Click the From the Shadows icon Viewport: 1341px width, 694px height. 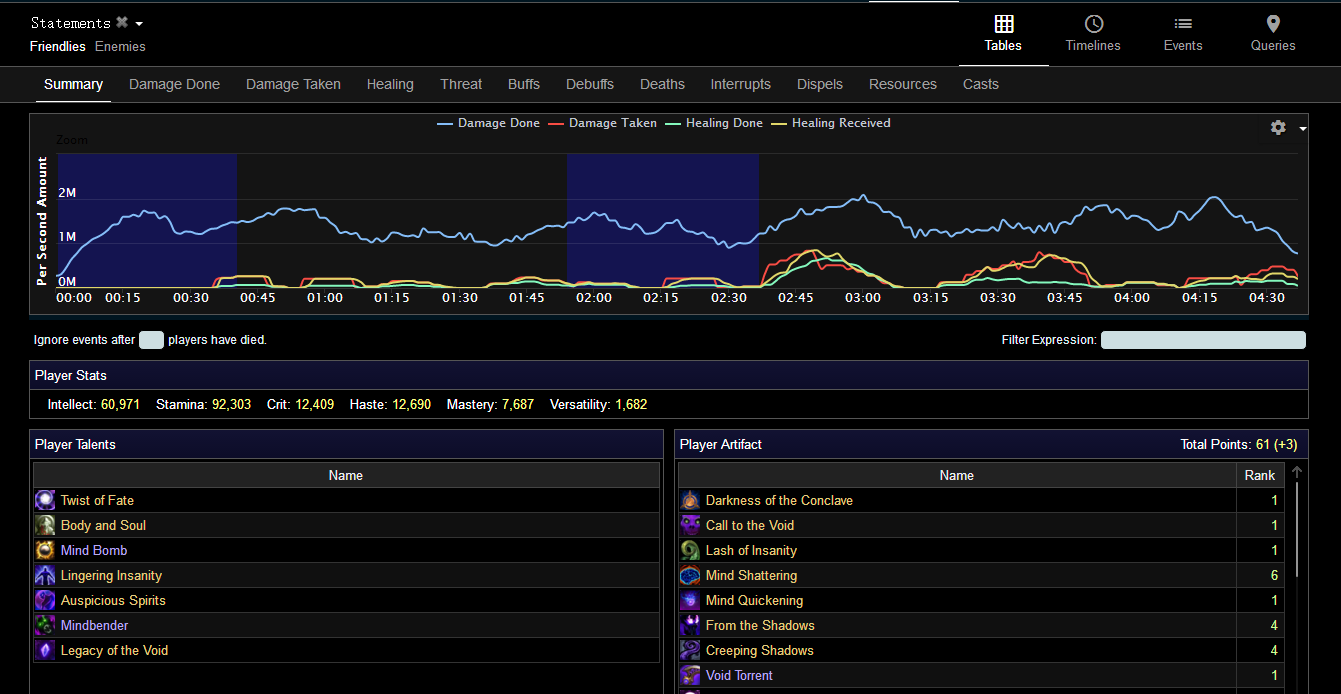(690, 625)
